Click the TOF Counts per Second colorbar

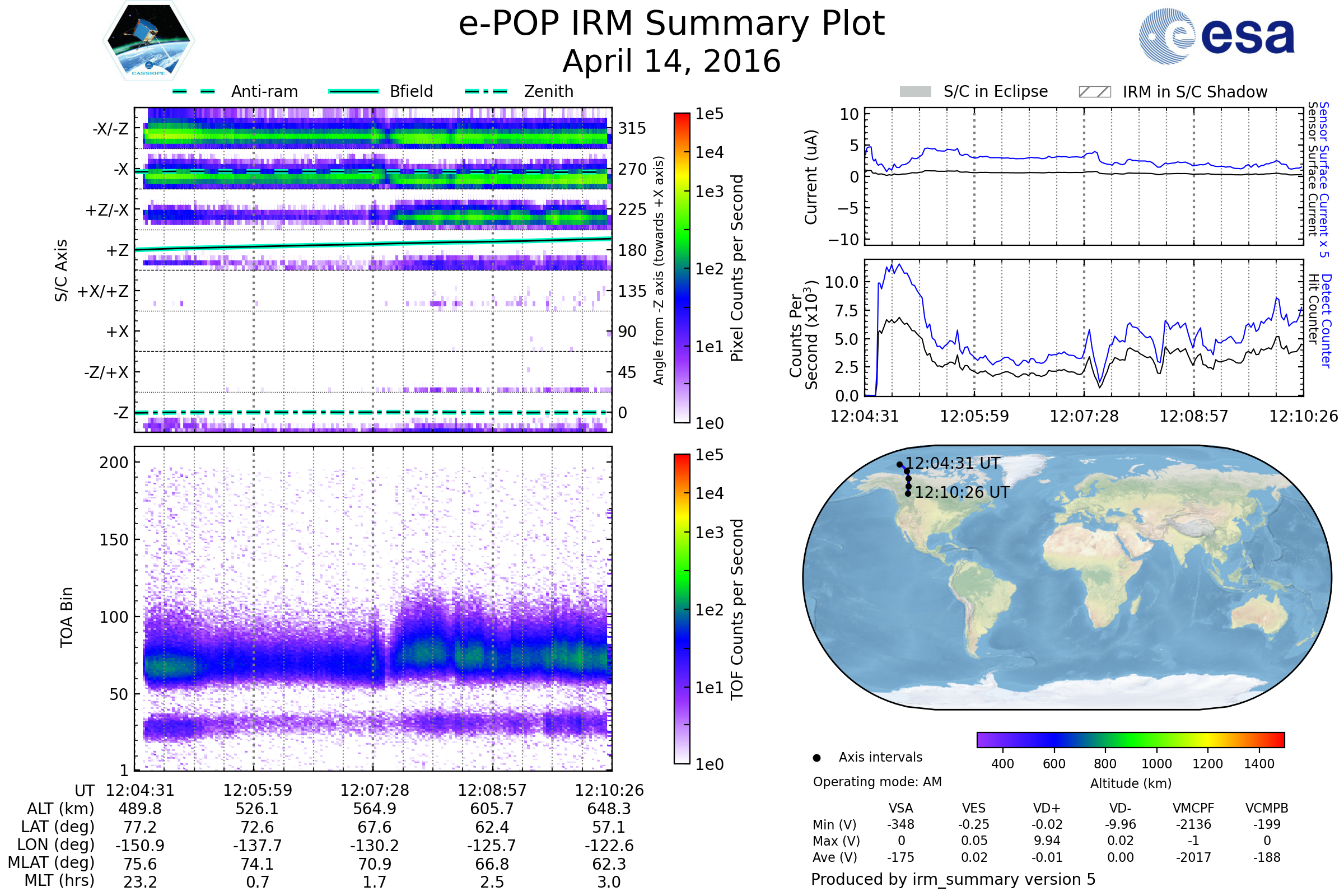tap(682, 609)
